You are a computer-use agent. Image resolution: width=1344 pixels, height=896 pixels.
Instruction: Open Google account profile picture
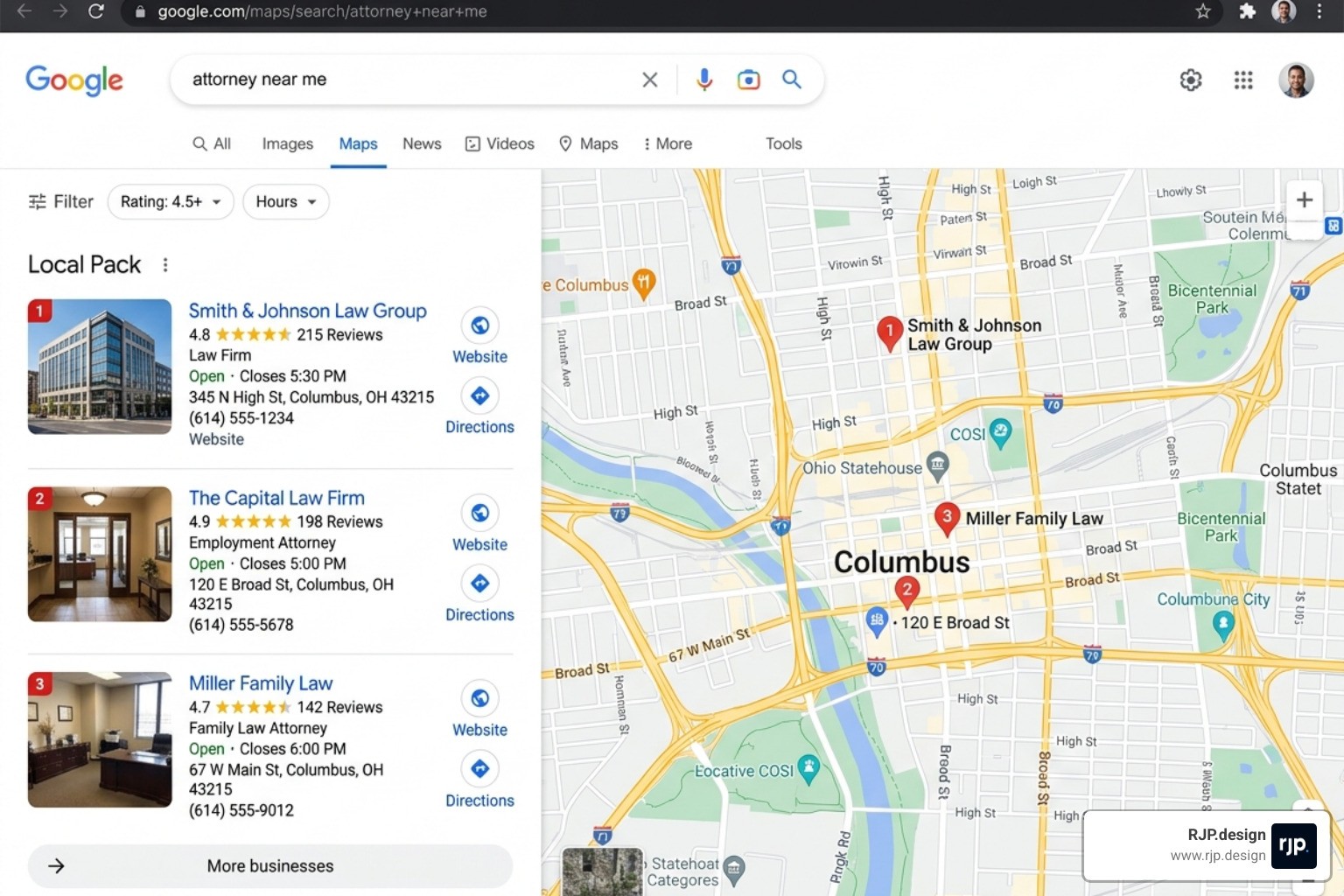pos(1297,80)
